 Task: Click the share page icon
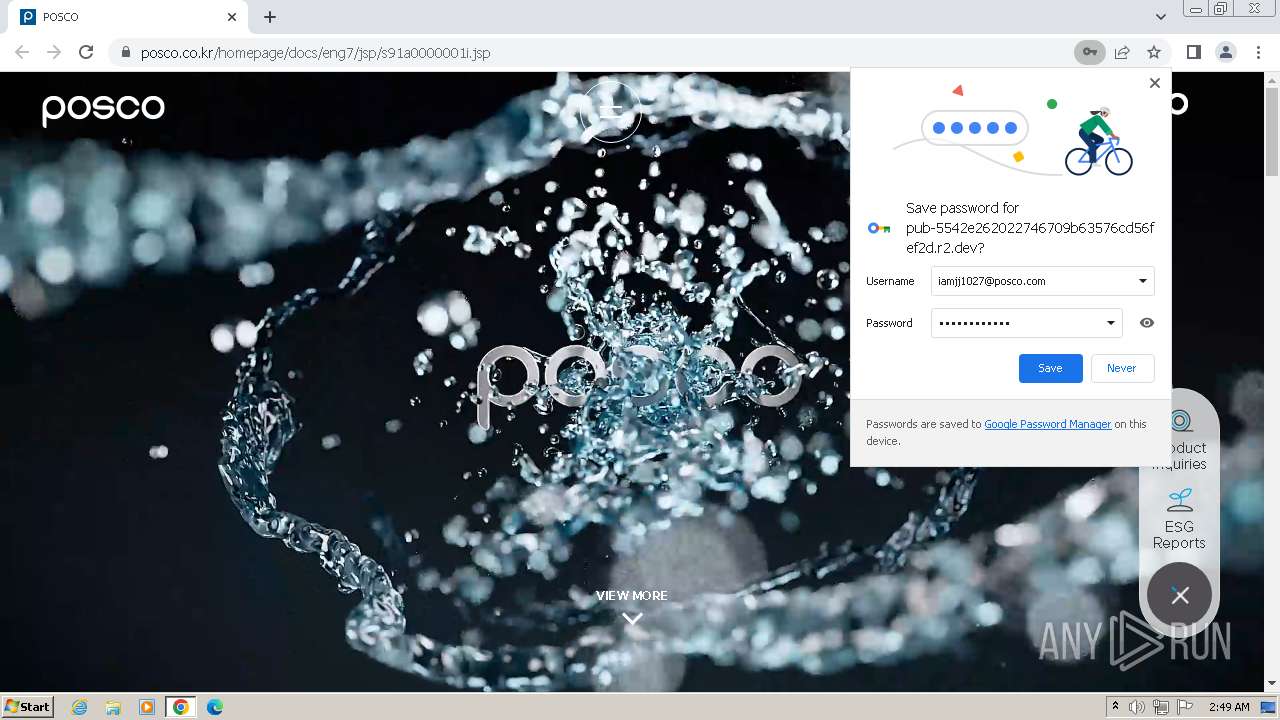pyautogui.click(x=1122, y=52)
